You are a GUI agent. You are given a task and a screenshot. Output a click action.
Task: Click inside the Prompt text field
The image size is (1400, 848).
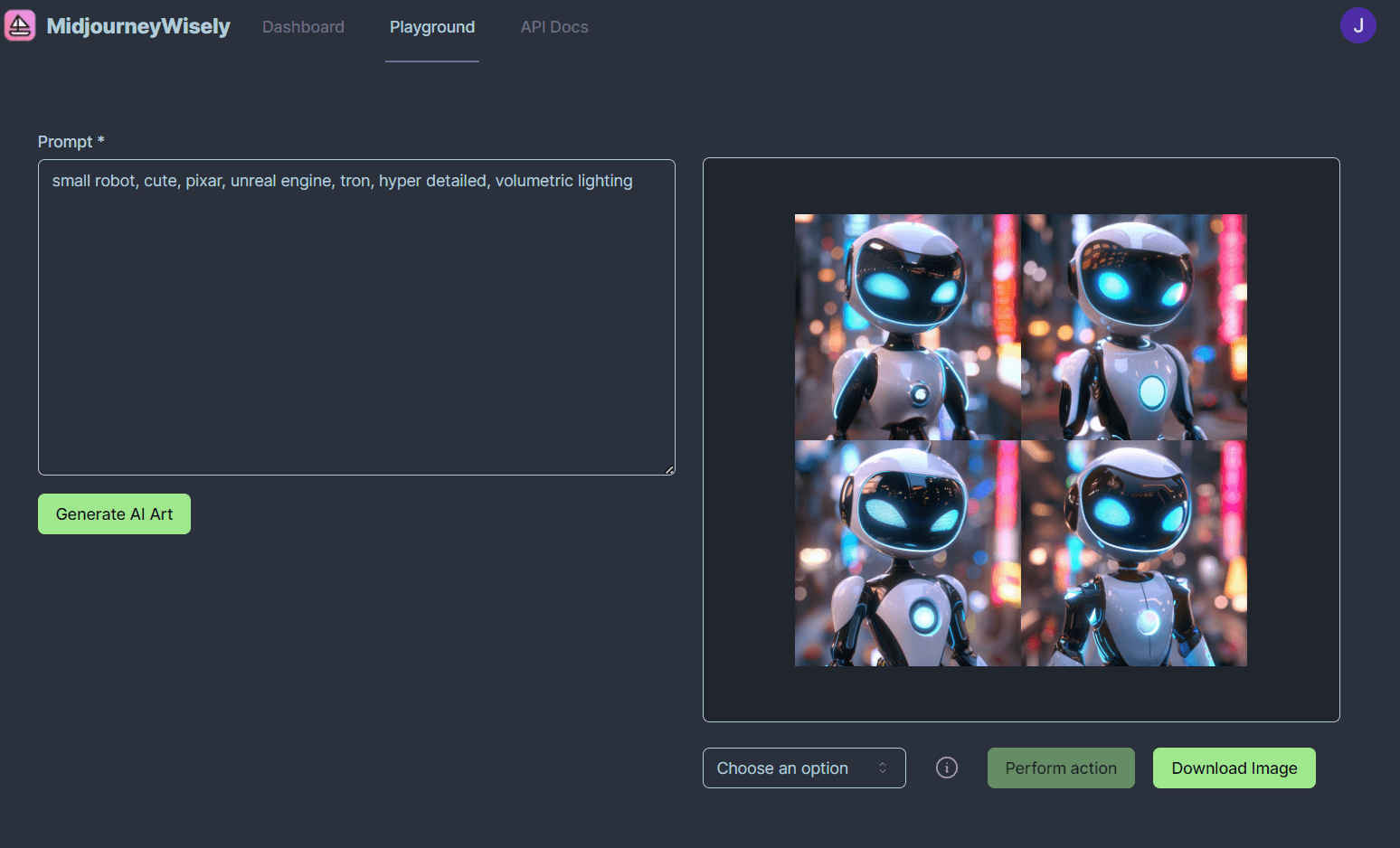355,316
